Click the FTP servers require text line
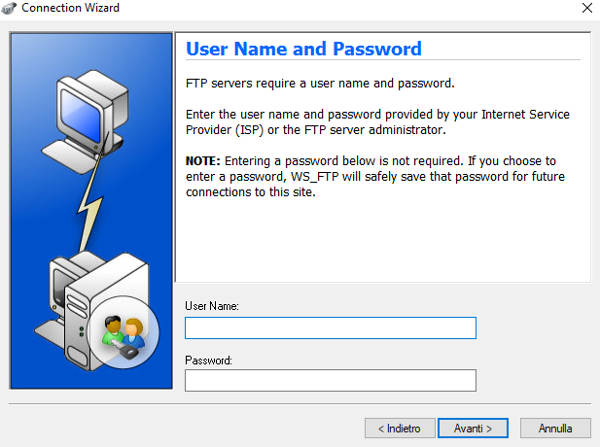This screenshot has height=447, width=600. pyautogui.click(x=320, y=83)
